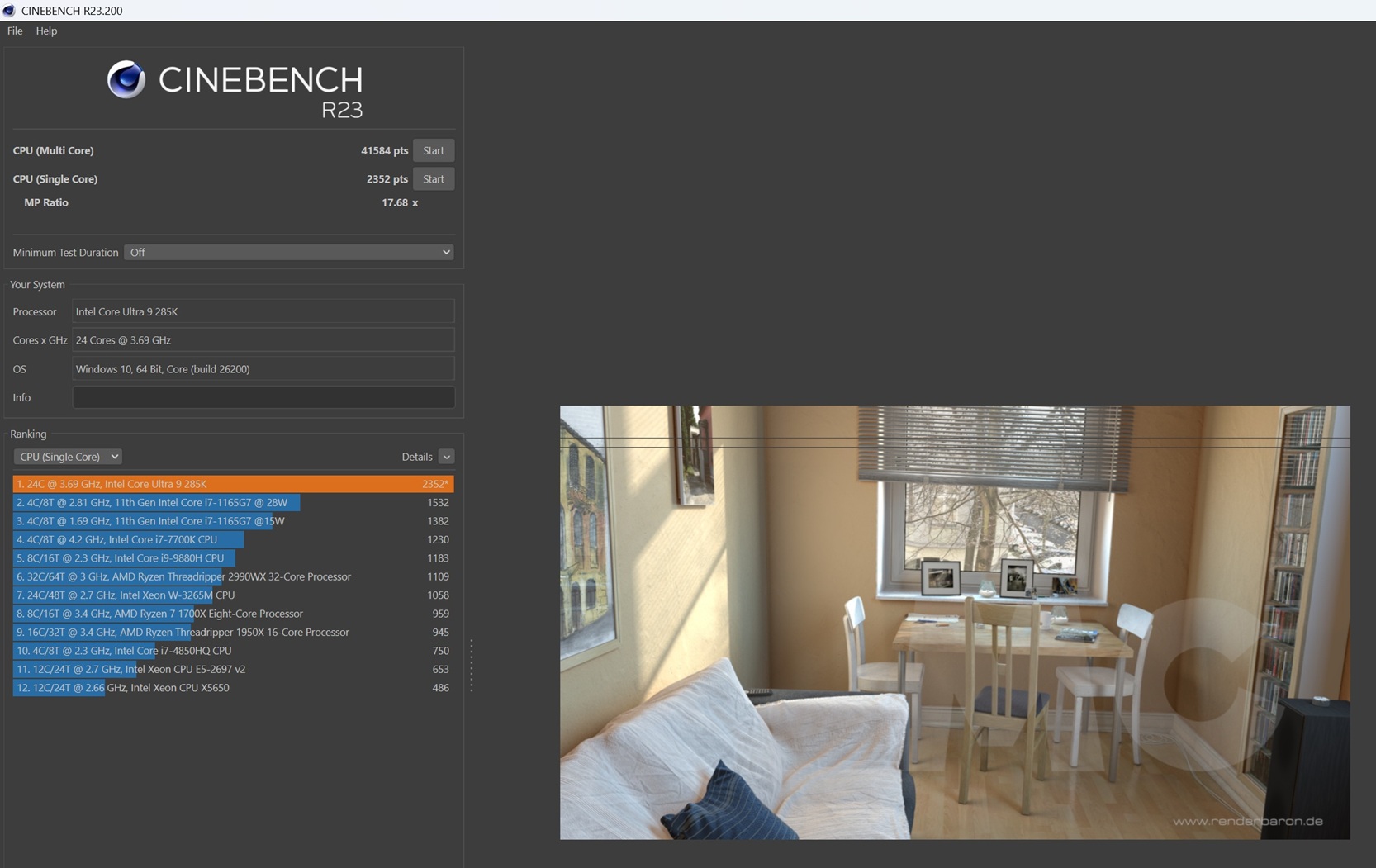
Task: Click the Cores x GHz field
Action: pyautogui.click(x=263, y=340)
